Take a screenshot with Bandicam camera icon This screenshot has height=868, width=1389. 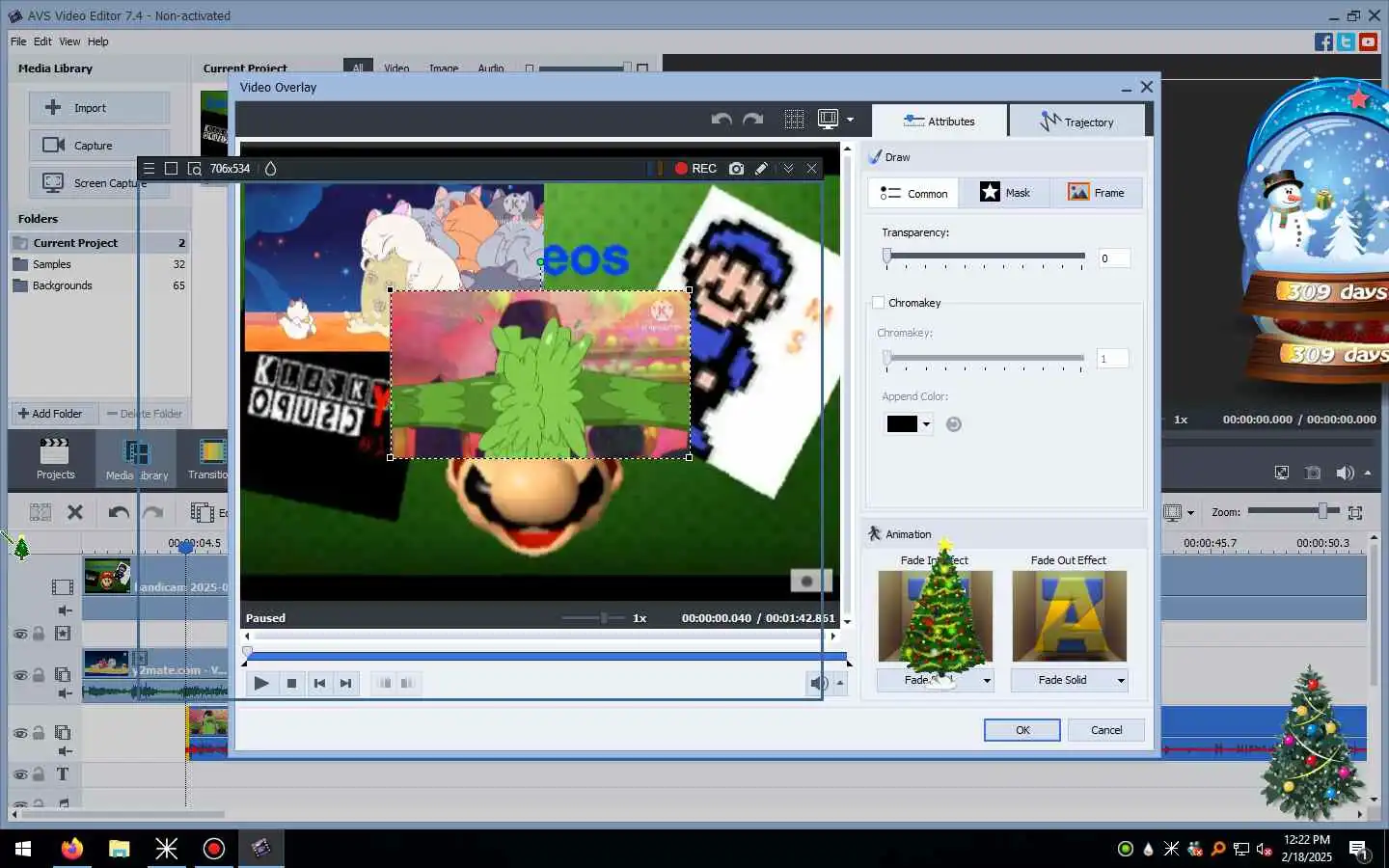tap(737, 168)
